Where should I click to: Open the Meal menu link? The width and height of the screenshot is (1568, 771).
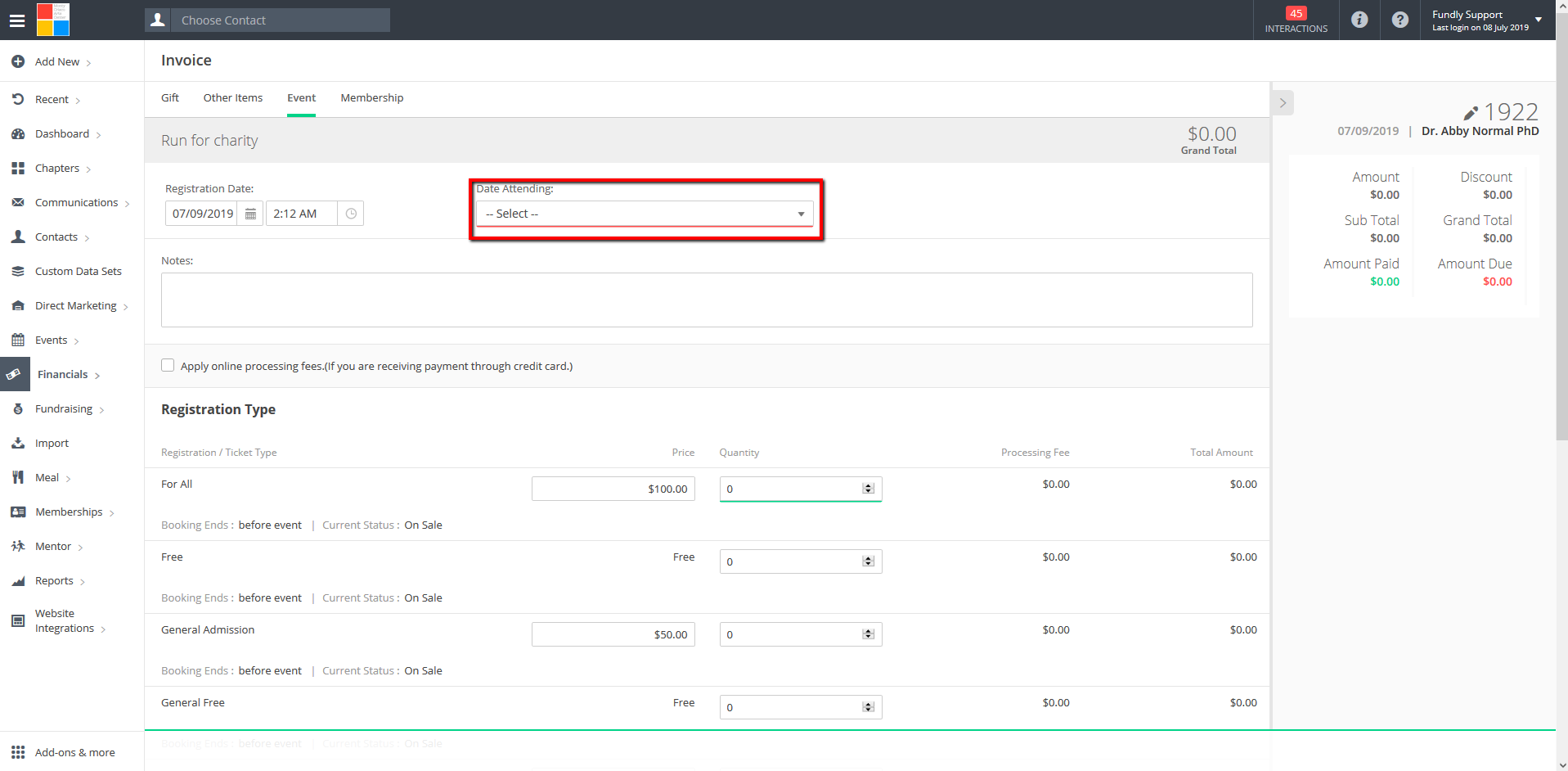pyautogui.click(x=47, y=477)
